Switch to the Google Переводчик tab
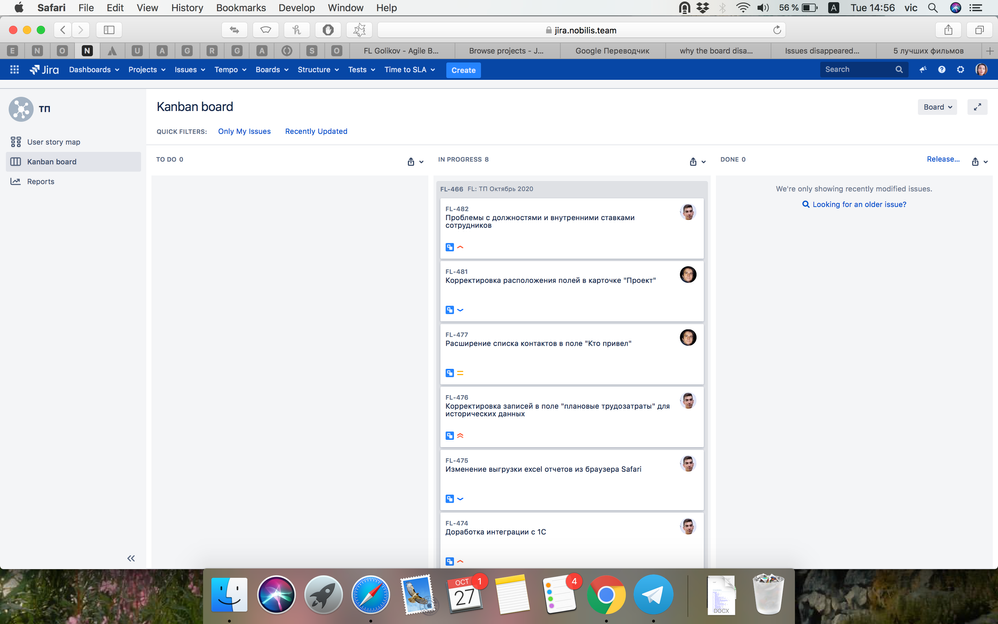 pyautogui.click(x=612, y=51)
